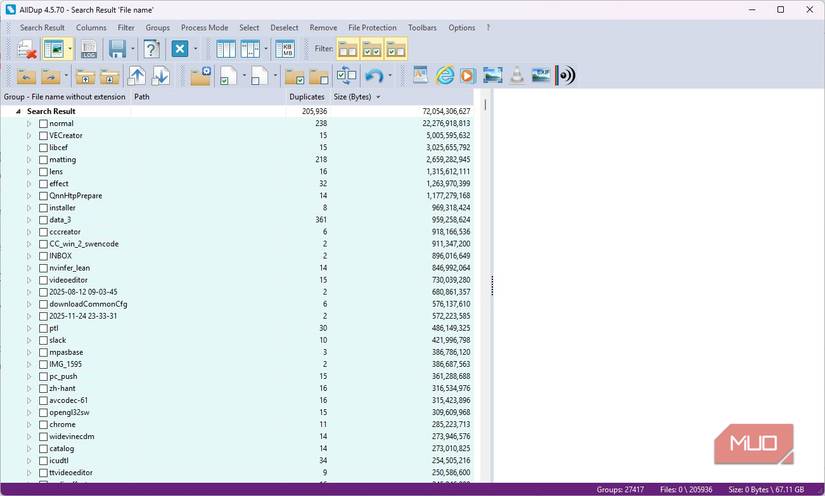Click the select-files checked document icon
The width and height of the screenshot is (825, 496).
pyautogui.click(x=228, y=76)
